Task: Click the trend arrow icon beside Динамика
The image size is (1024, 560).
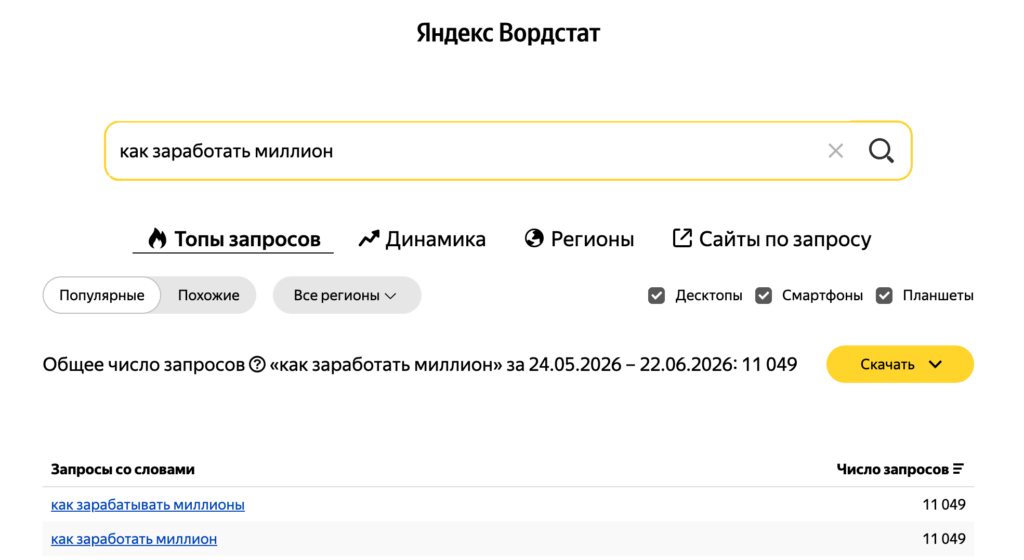Action: tap(368, 239)
